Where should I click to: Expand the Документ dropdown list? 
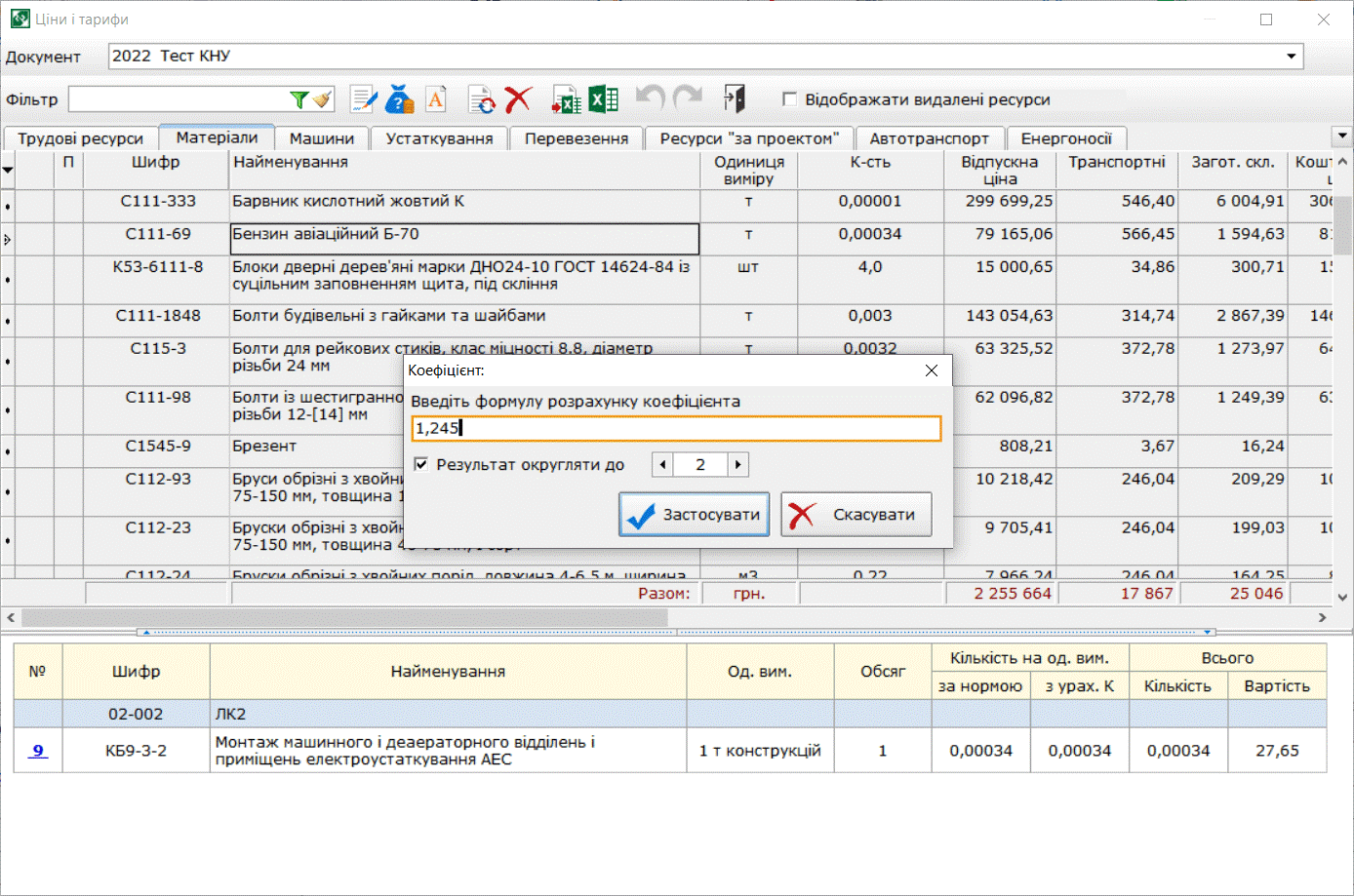click(1292, 57)
